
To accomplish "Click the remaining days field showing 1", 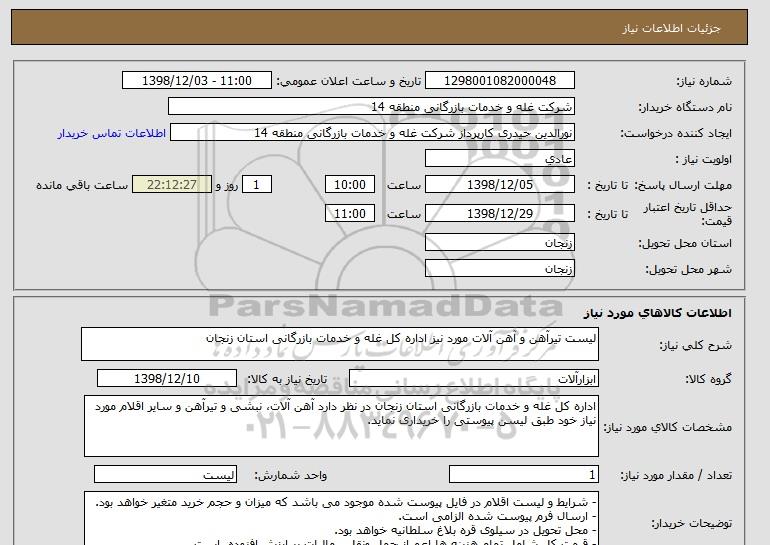I will (x=256, y=185).
